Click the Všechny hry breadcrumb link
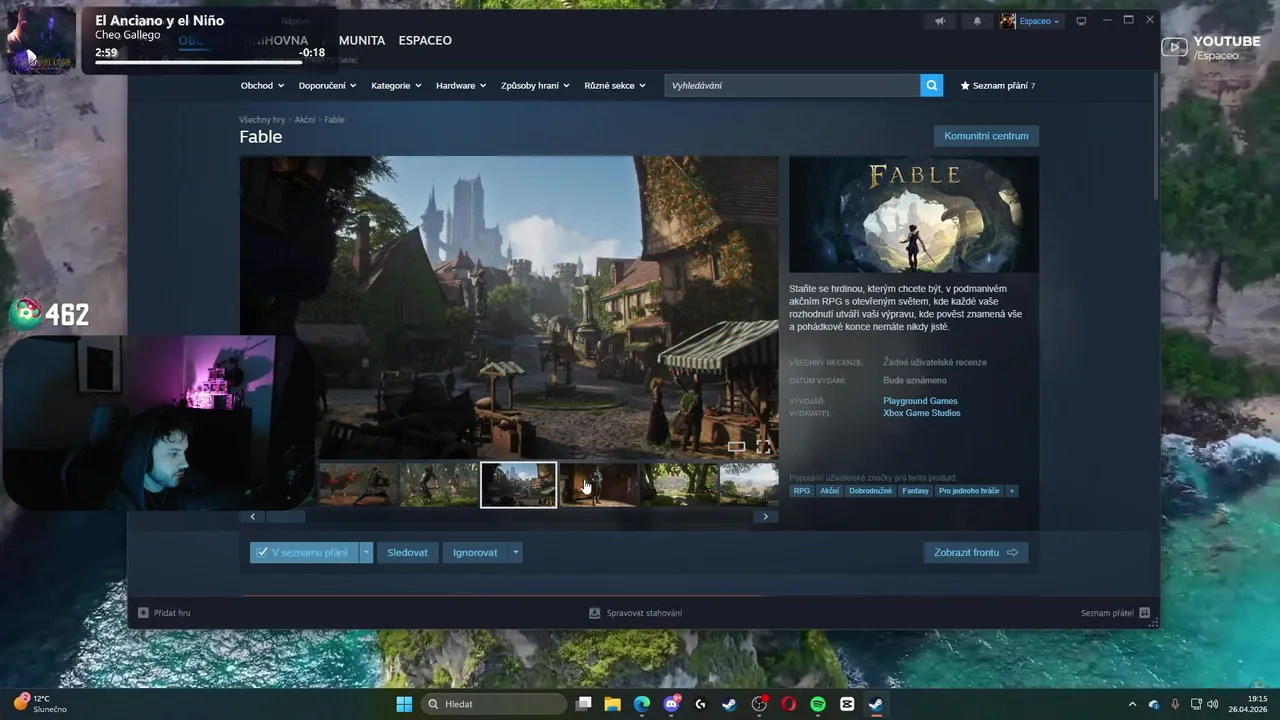The width and height of the screenshot is (1280, 720). [x=262, y=120]
